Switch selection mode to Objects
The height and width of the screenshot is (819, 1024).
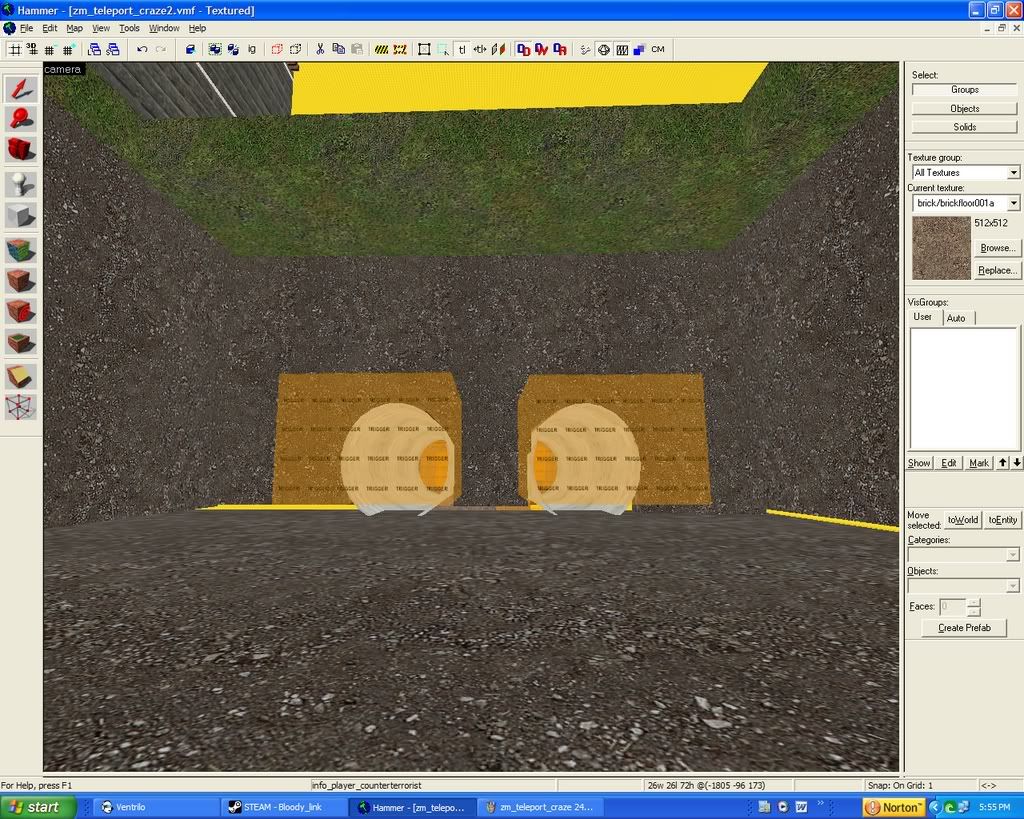(964, 109)
